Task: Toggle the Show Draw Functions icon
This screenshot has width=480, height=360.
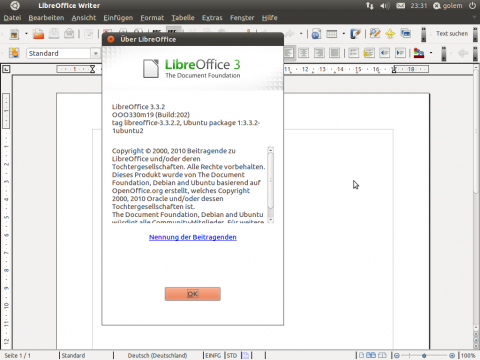Action: 355,34
